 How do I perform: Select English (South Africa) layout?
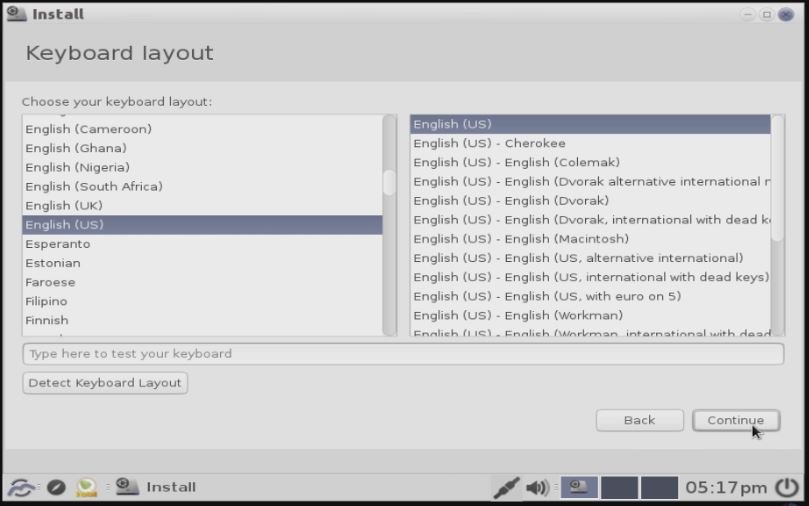tap(202, 186)
